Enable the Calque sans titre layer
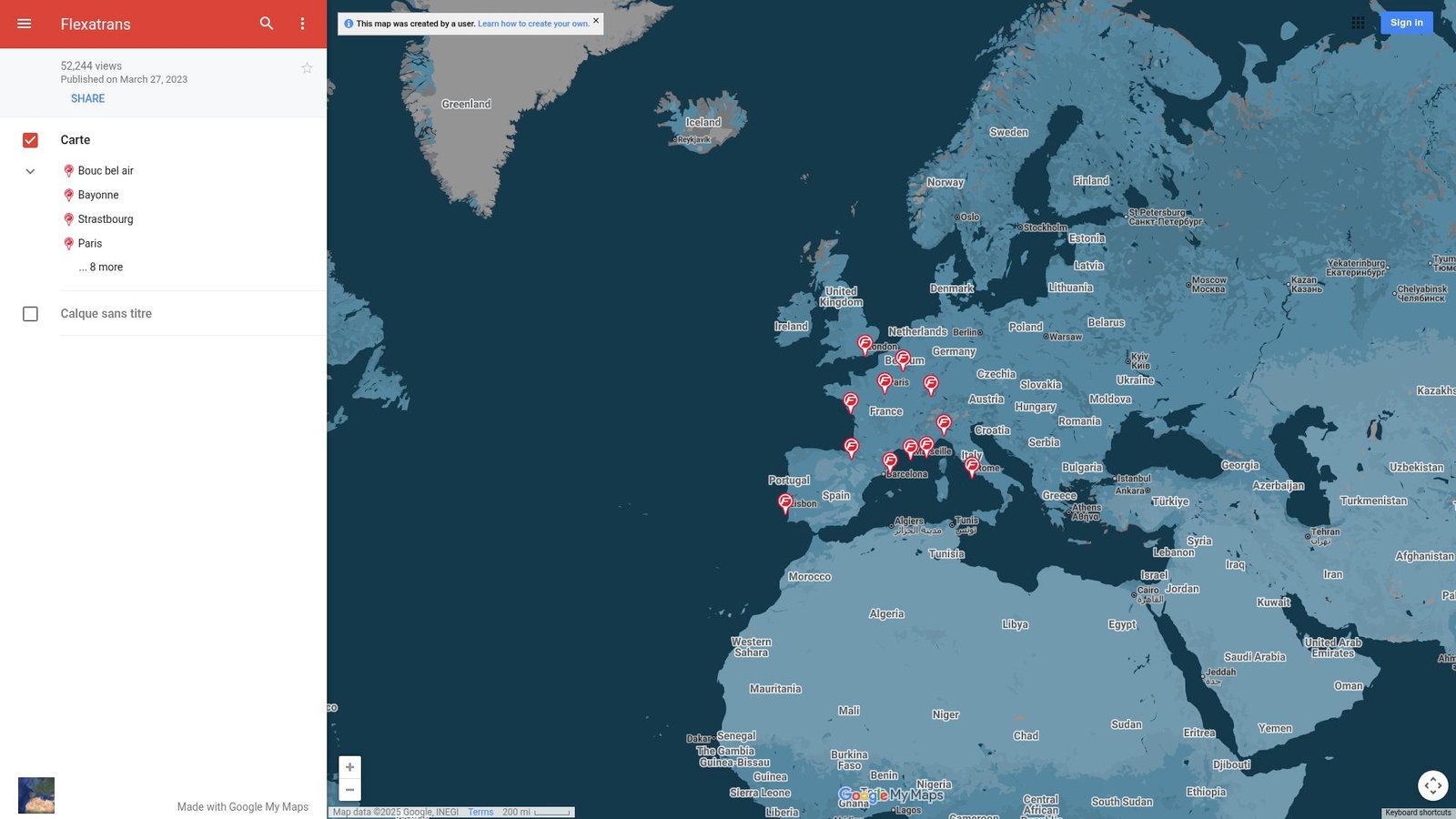The image size is (1456, 819). point(30,314)
